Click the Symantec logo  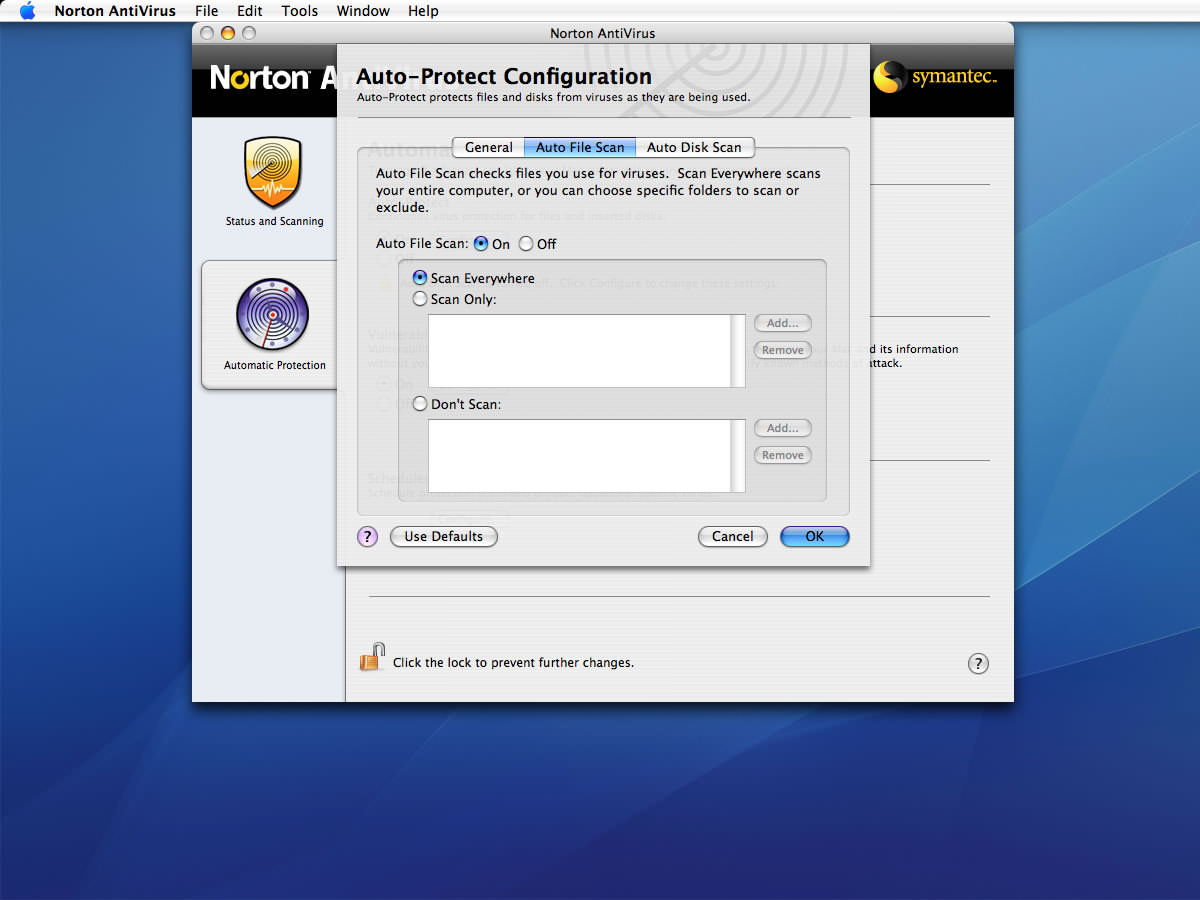(x=934, y=78)
